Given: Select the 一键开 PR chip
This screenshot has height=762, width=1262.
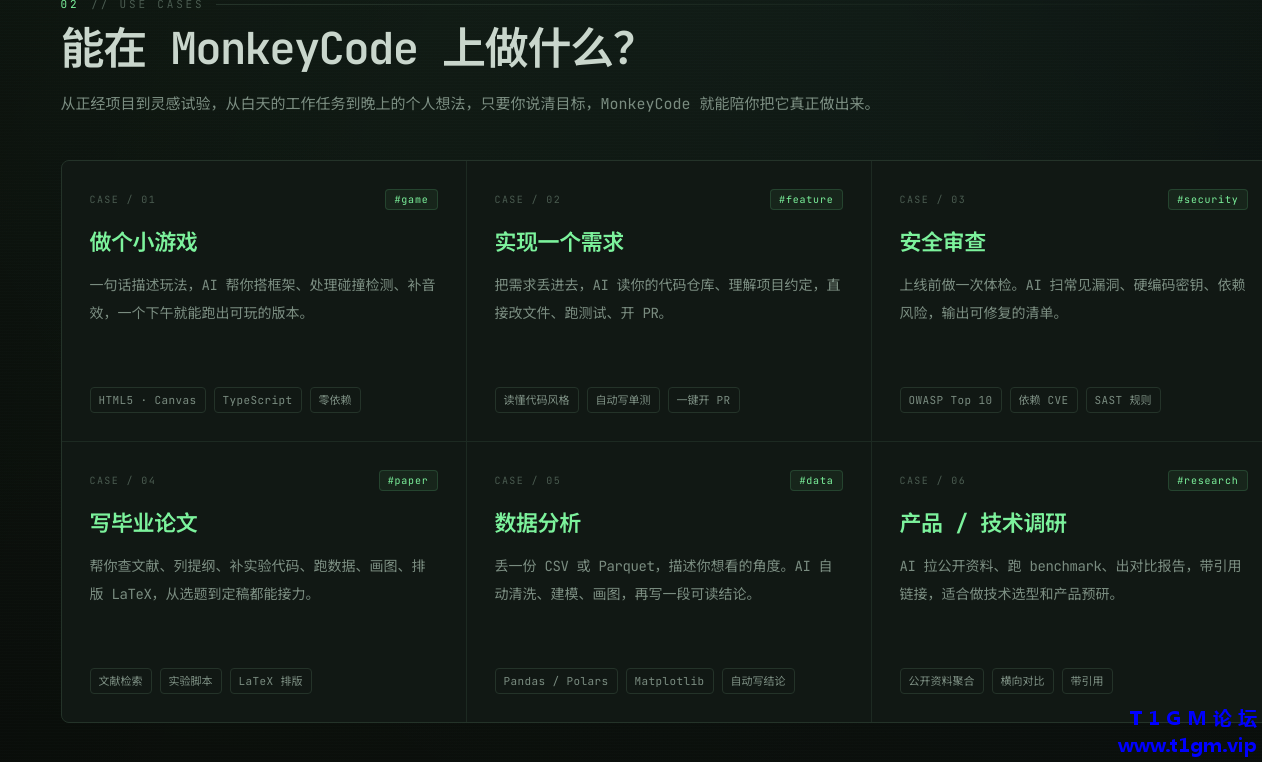Looking at the screenshot, I should pos(703,400).
